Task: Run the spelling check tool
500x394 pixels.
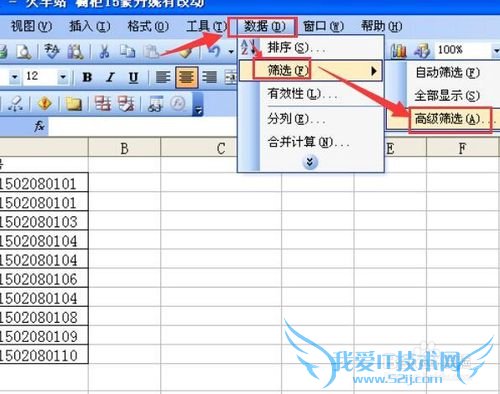Action: [x=52, y=52]
